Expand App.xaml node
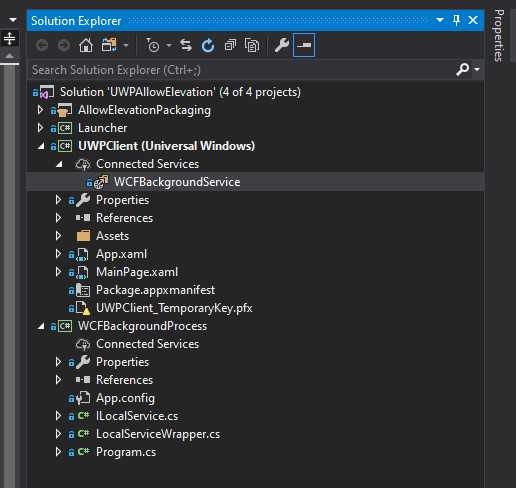Image resolution: width=516 pixels, height=488 pixels. 58,254
